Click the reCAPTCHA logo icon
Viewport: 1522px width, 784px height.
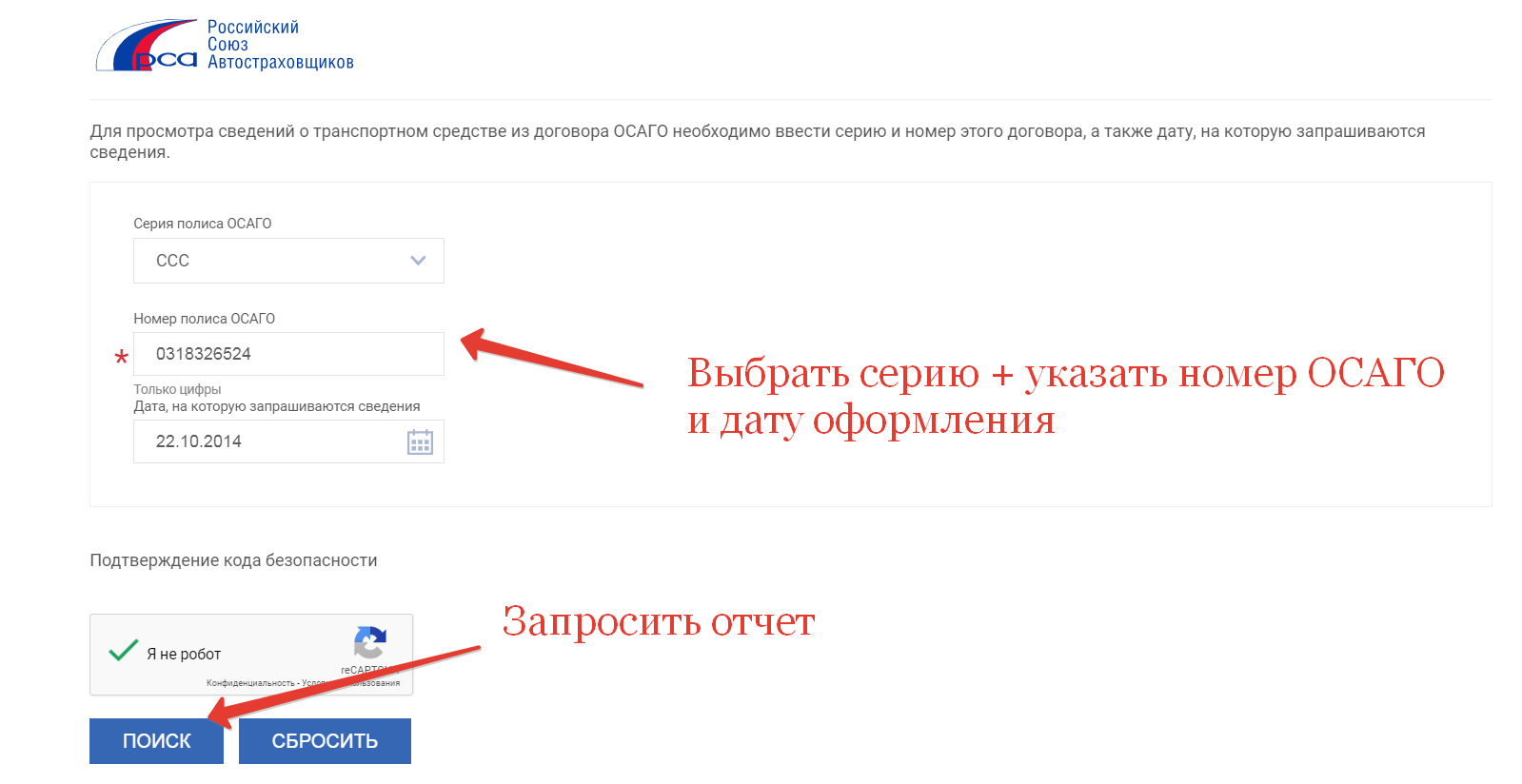click(x=369, y=643)
